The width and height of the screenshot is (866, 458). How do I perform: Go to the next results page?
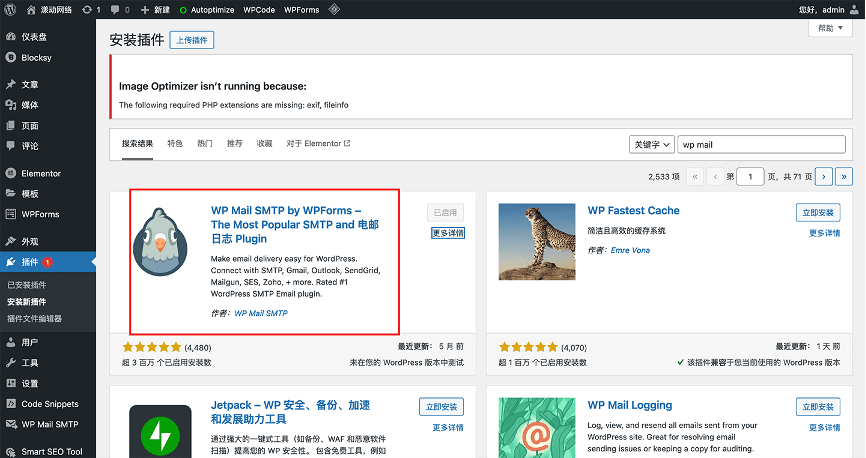823,177
